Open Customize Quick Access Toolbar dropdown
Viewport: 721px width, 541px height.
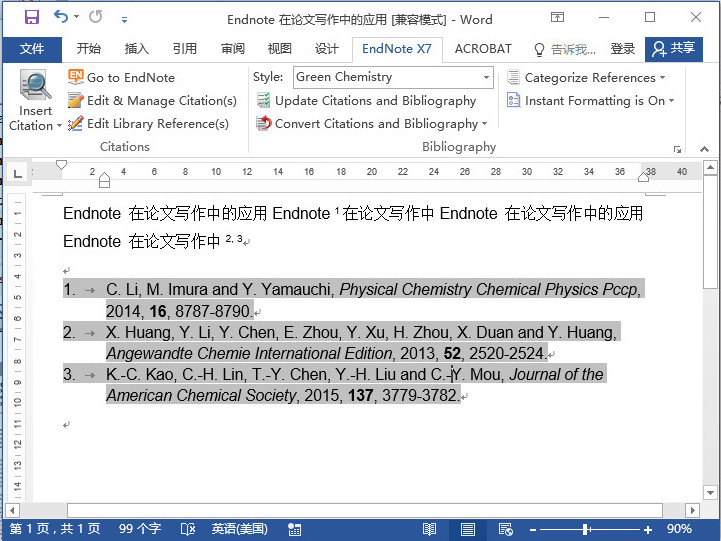click(124, 19)
